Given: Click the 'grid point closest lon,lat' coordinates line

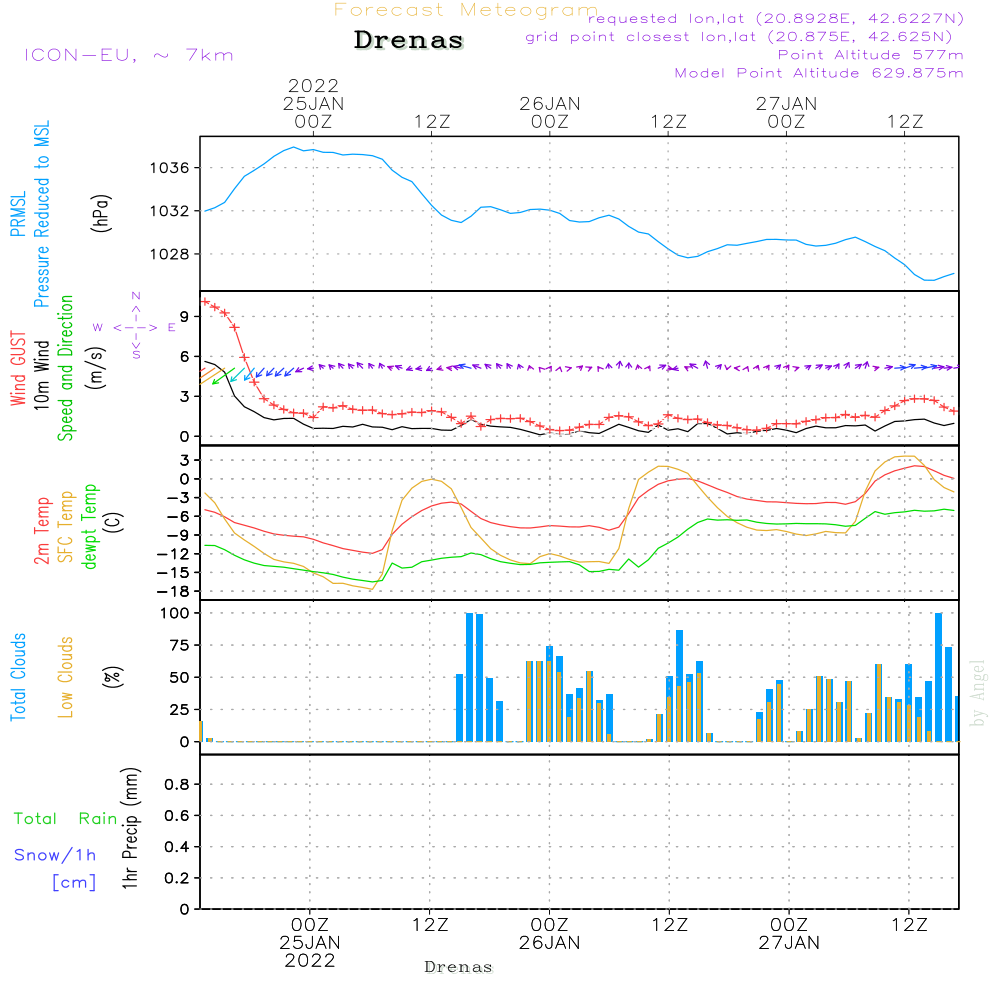Looking at the screenshot, I should (x=739, y=37).
